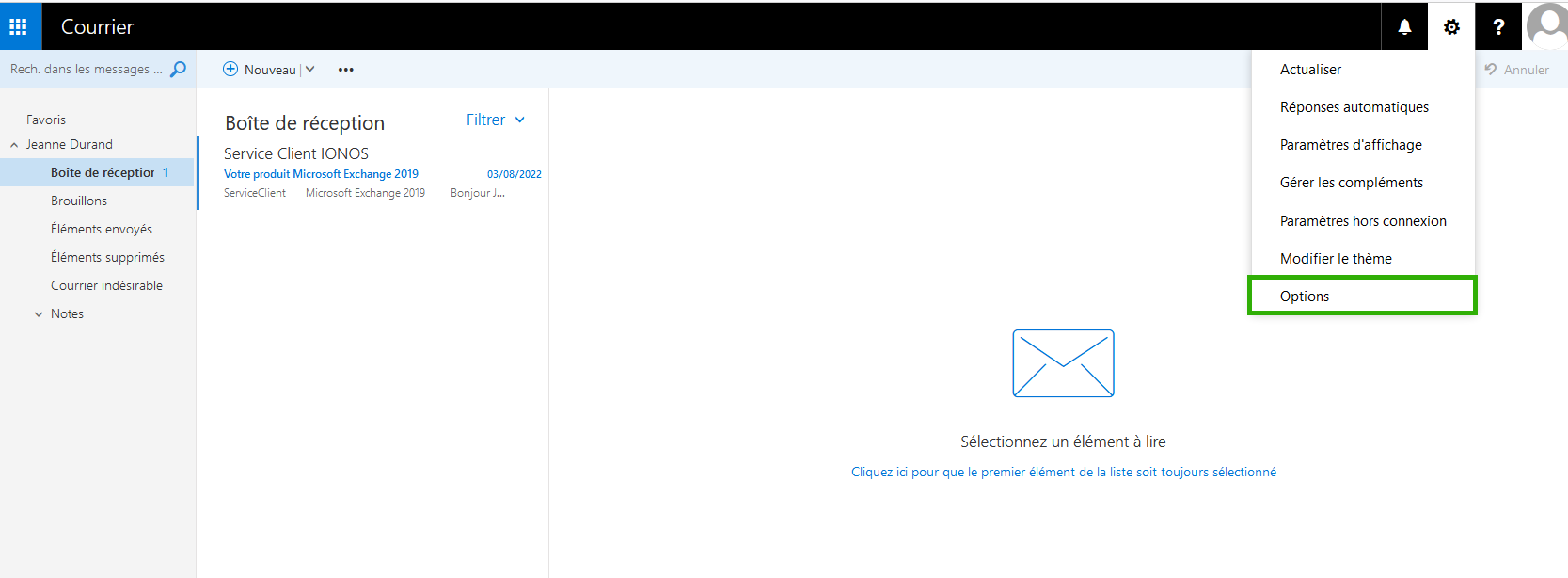Collapse the Jeanne Durand mailbox tree

[14, 145]
